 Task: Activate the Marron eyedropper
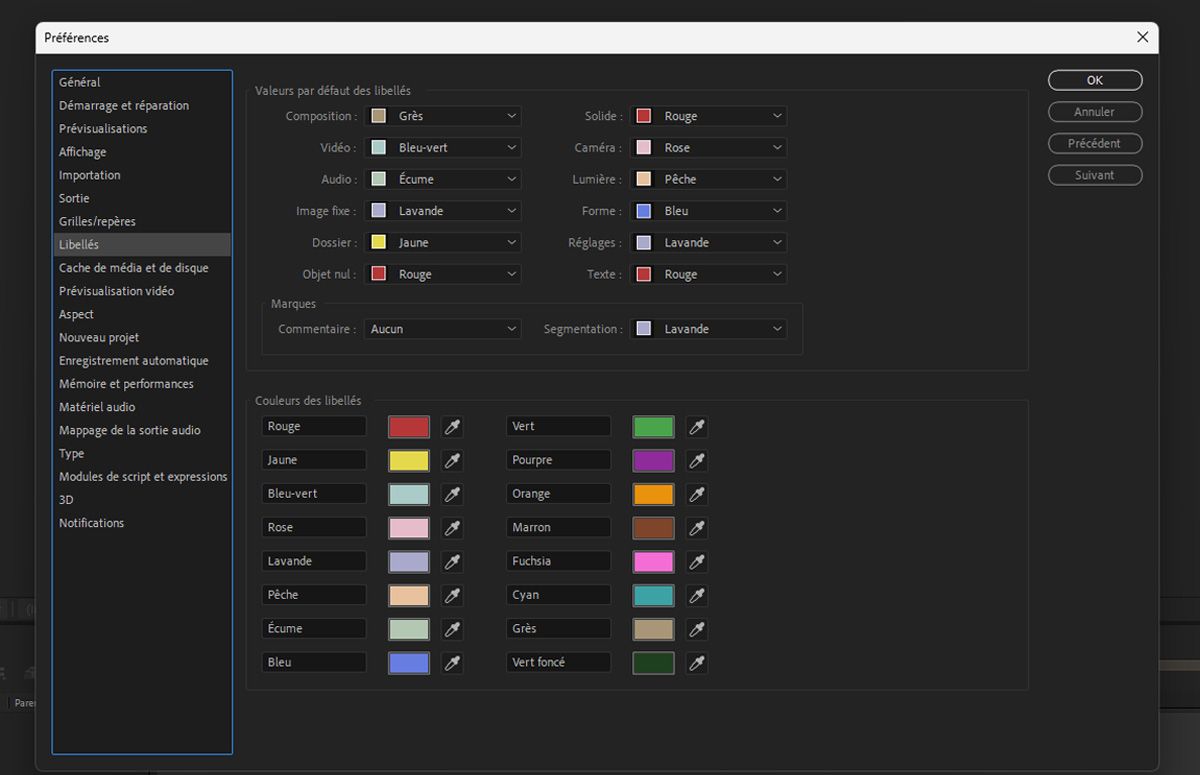tap(697, 528)
